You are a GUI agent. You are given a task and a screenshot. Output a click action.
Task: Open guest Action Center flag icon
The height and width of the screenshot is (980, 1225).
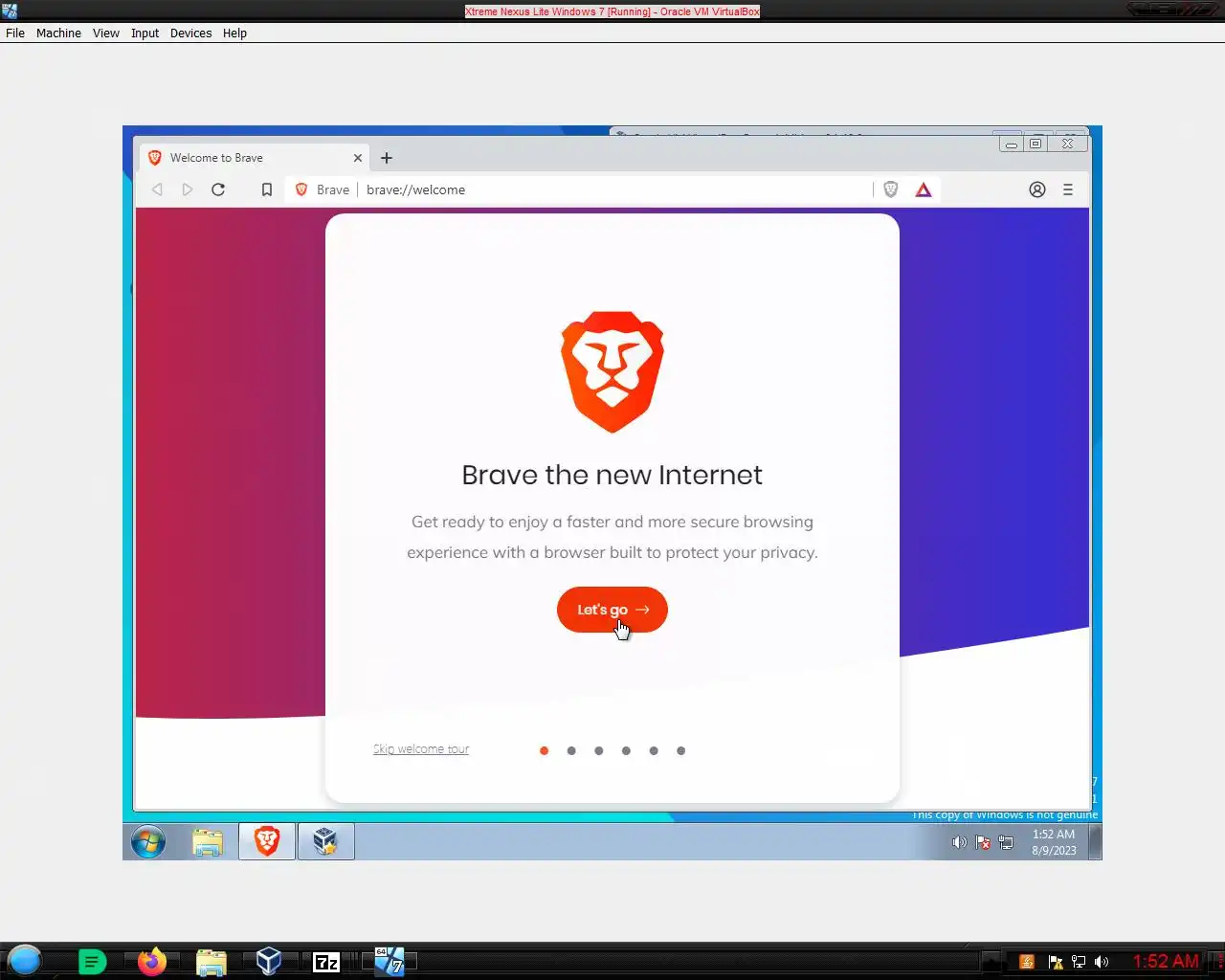pyautogui.click(x=983, y=843)
